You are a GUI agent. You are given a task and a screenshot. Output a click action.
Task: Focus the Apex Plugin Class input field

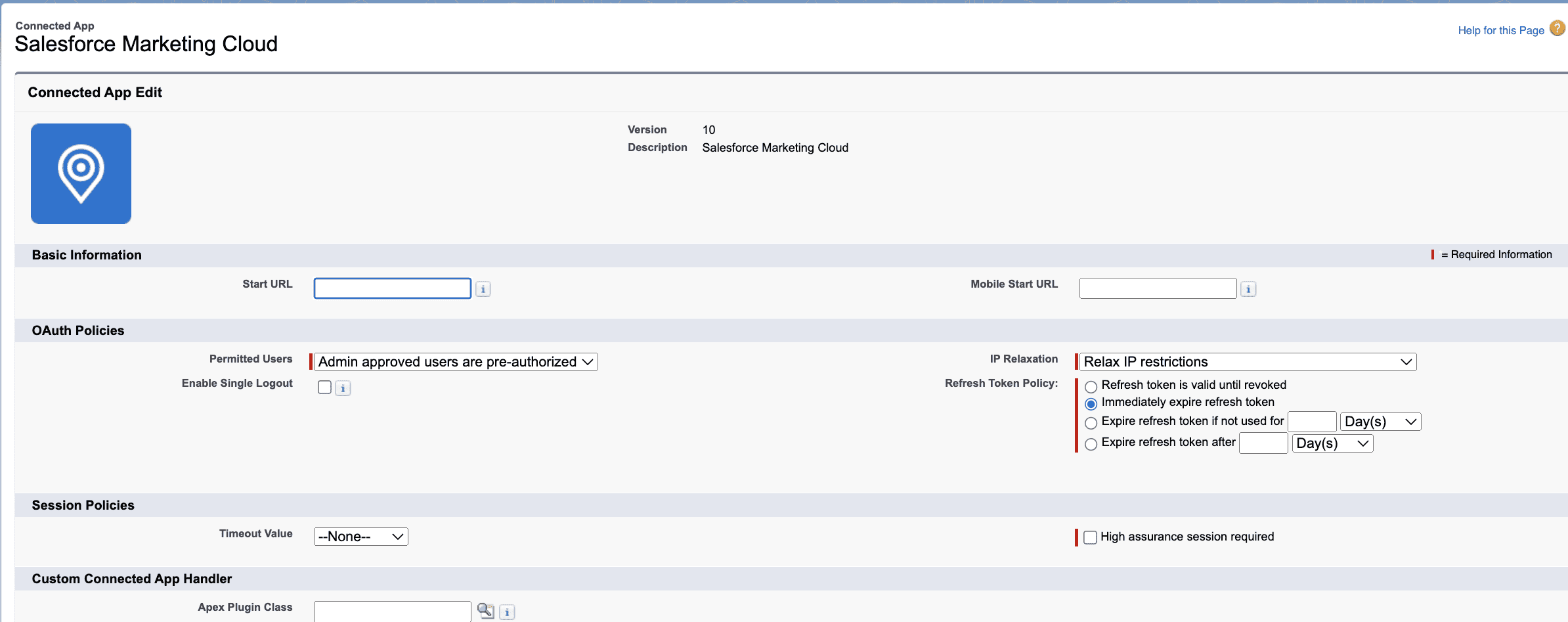(392, 611)
